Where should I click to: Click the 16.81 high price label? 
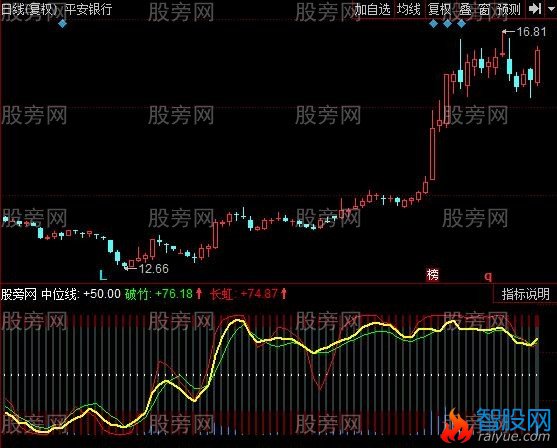pyautogui.click(x=531, y=32)
